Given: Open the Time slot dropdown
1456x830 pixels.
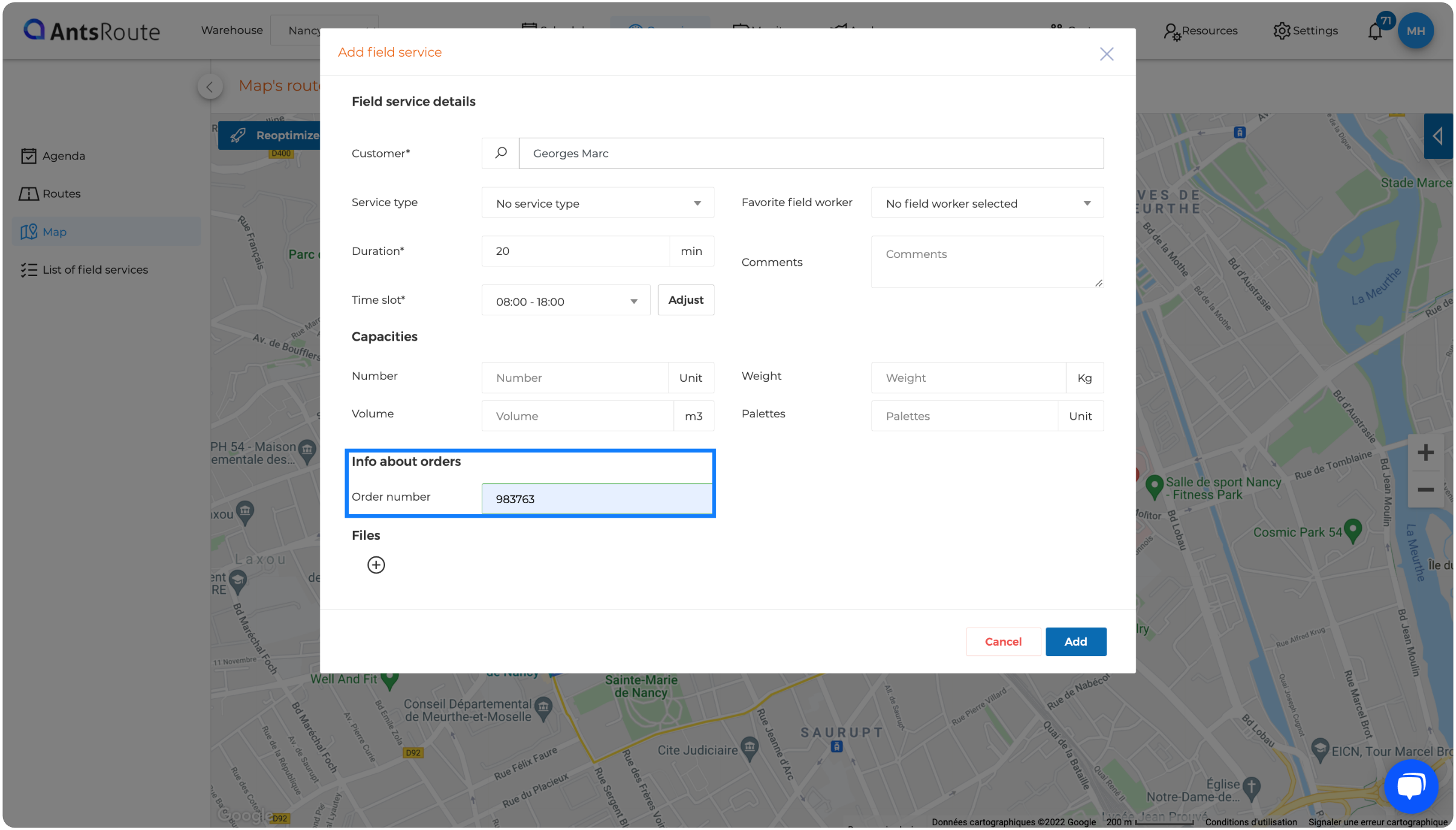Looking at the screenshot, I should [x=566, y=301].
